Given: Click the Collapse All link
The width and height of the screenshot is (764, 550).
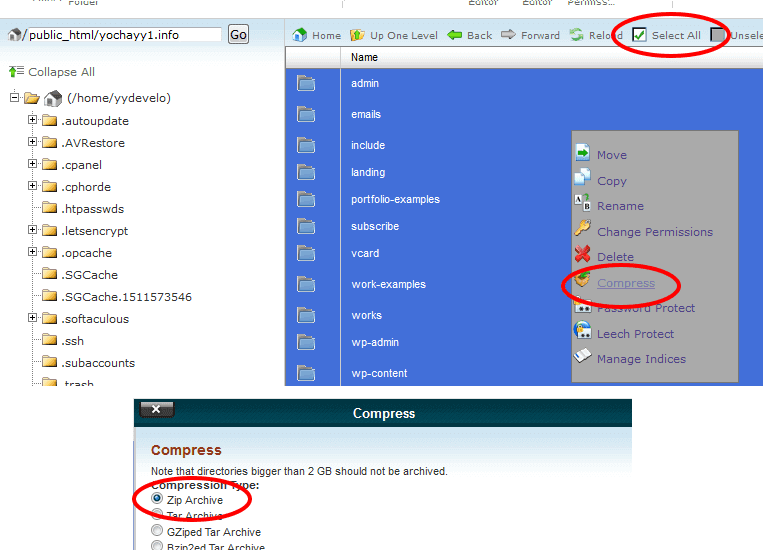Looking at the screenshot, I should (61, 72).
